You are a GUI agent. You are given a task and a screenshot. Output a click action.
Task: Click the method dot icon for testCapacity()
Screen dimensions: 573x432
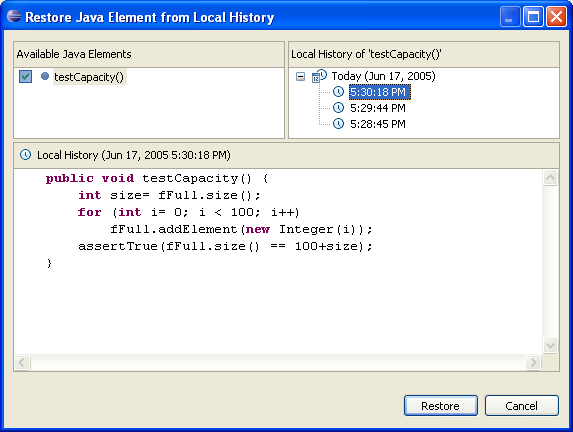(45, 76)
